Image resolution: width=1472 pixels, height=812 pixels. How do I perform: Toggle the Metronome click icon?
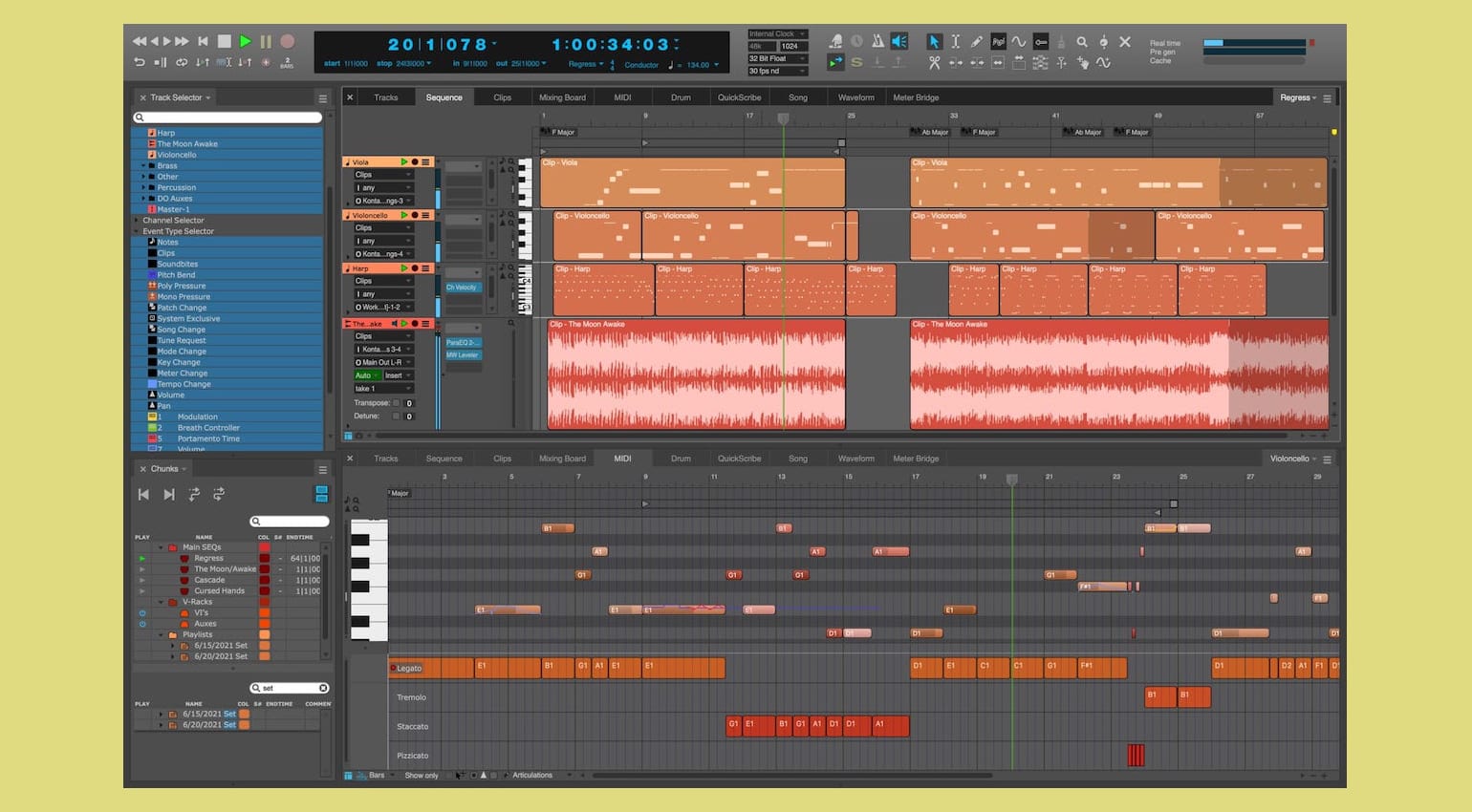(877, 41)
